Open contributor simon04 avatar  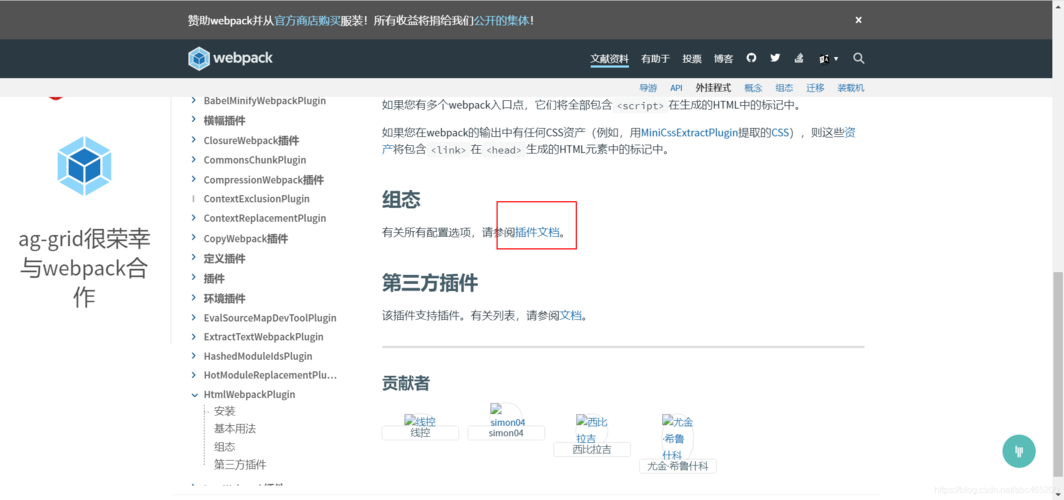pyautogui.click(x=508, y=415)
